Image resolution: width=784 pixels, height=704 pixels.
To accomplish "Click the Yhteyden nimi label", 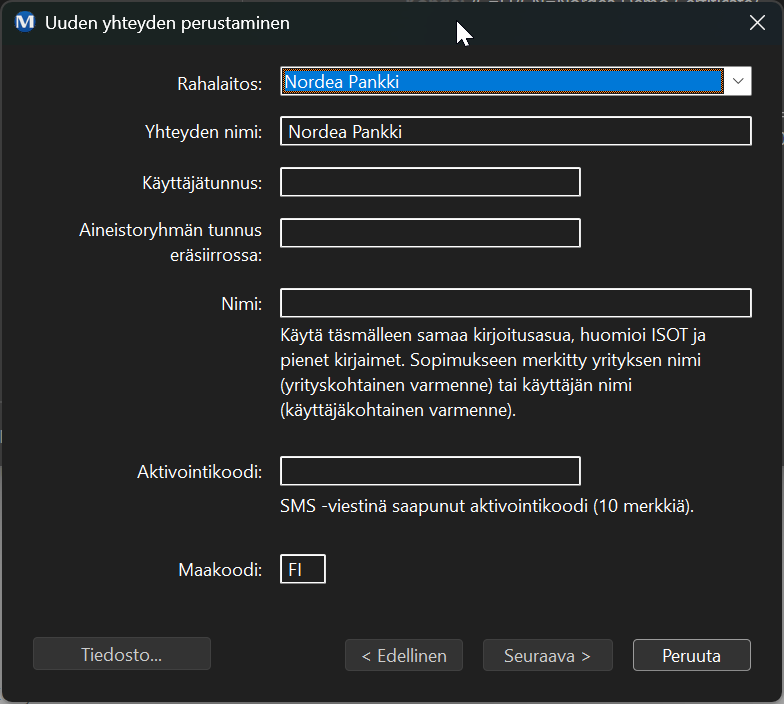I will (204, 132).
